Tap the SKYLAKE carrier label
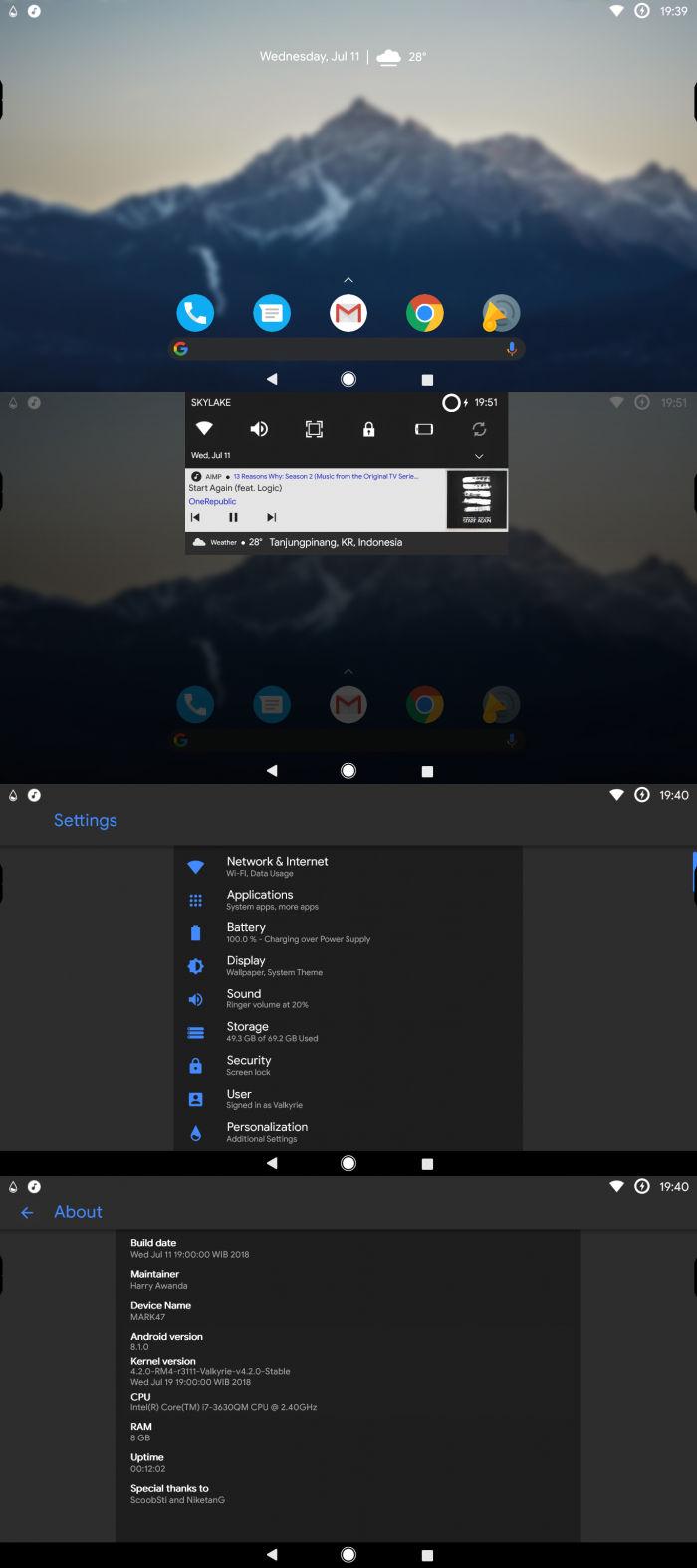The image size is (697, 1568). pos(211,402)
